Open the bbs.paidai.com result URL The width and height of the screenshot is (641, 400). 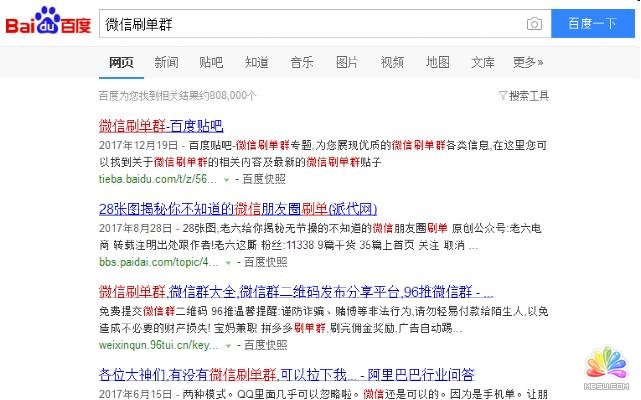159,262
